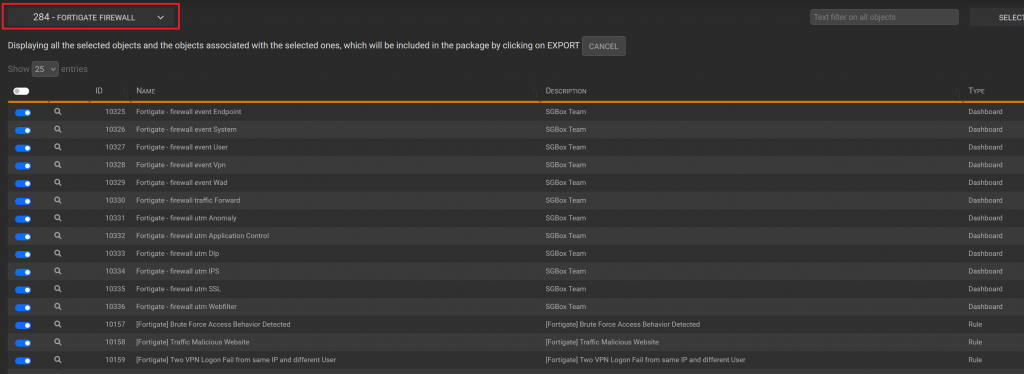Select Dashboard type in firewall utm SSL row

(985, 288)
